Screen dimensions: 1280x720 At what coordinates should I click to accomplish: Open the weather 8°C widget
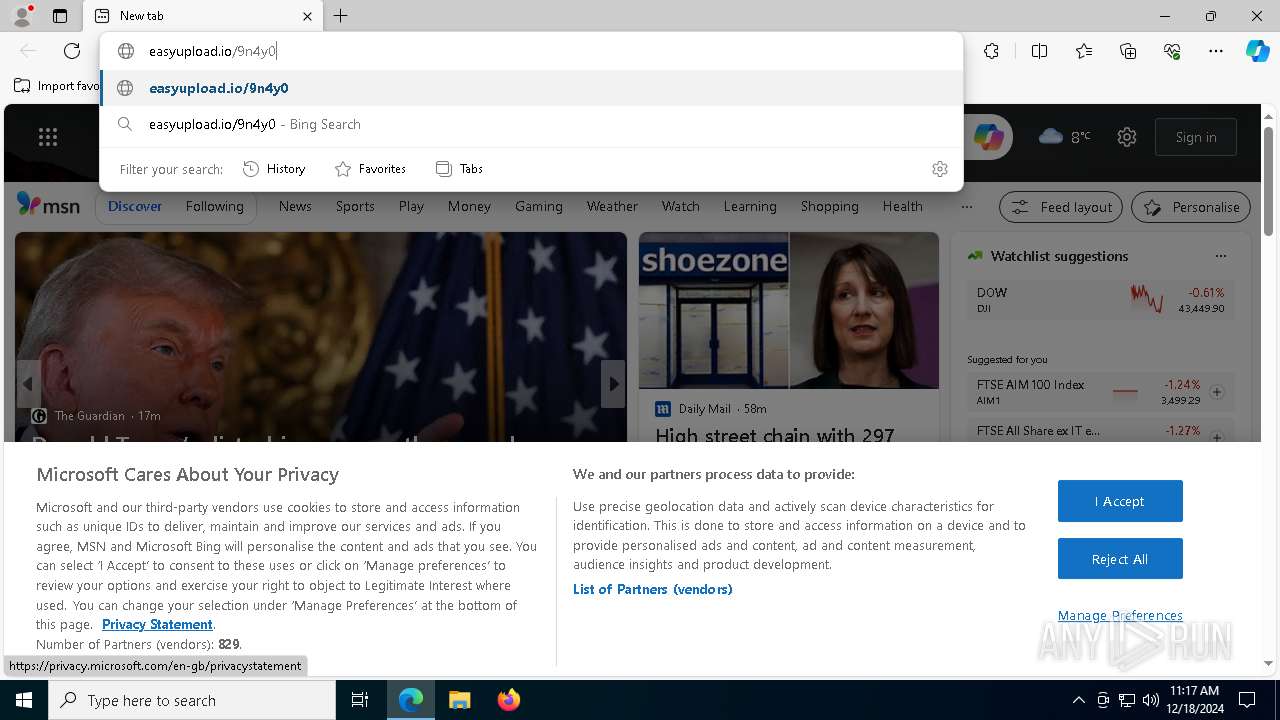pyautogui.click(x=1065, y=137)
